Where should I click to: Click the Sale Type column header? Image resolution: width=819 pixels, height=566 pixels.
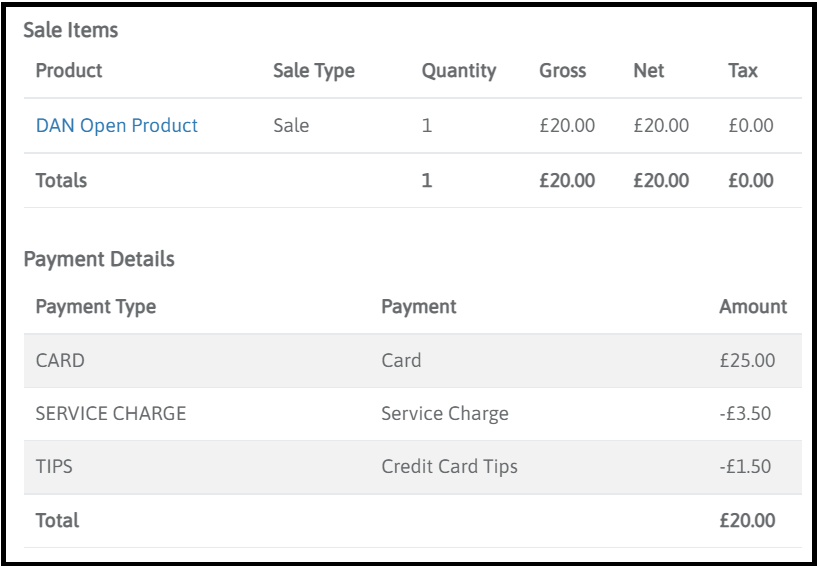(x=314, y=71)
